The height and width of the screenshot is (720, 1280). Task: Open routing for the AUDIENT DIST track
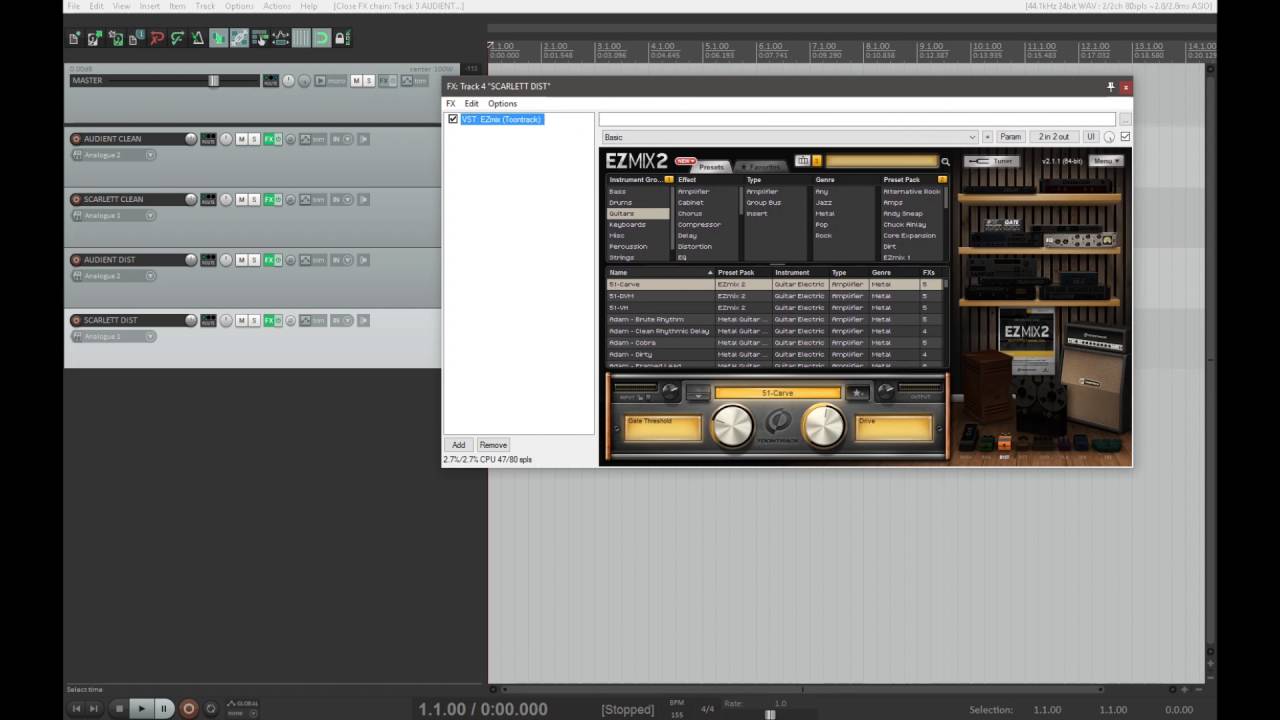click(208, 260)
